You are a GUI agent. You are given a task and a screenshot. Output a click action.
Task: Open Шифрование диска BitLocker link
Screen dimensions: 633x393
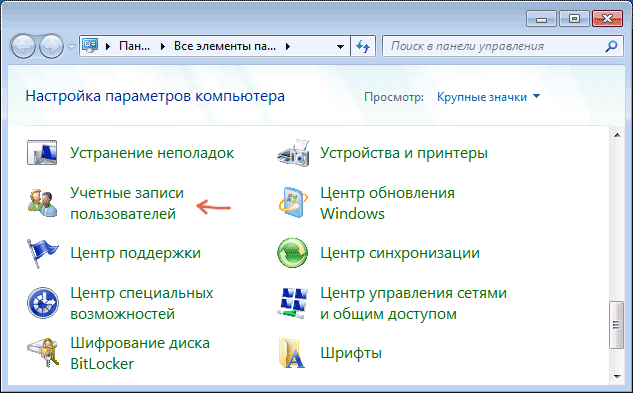[140, 353]
